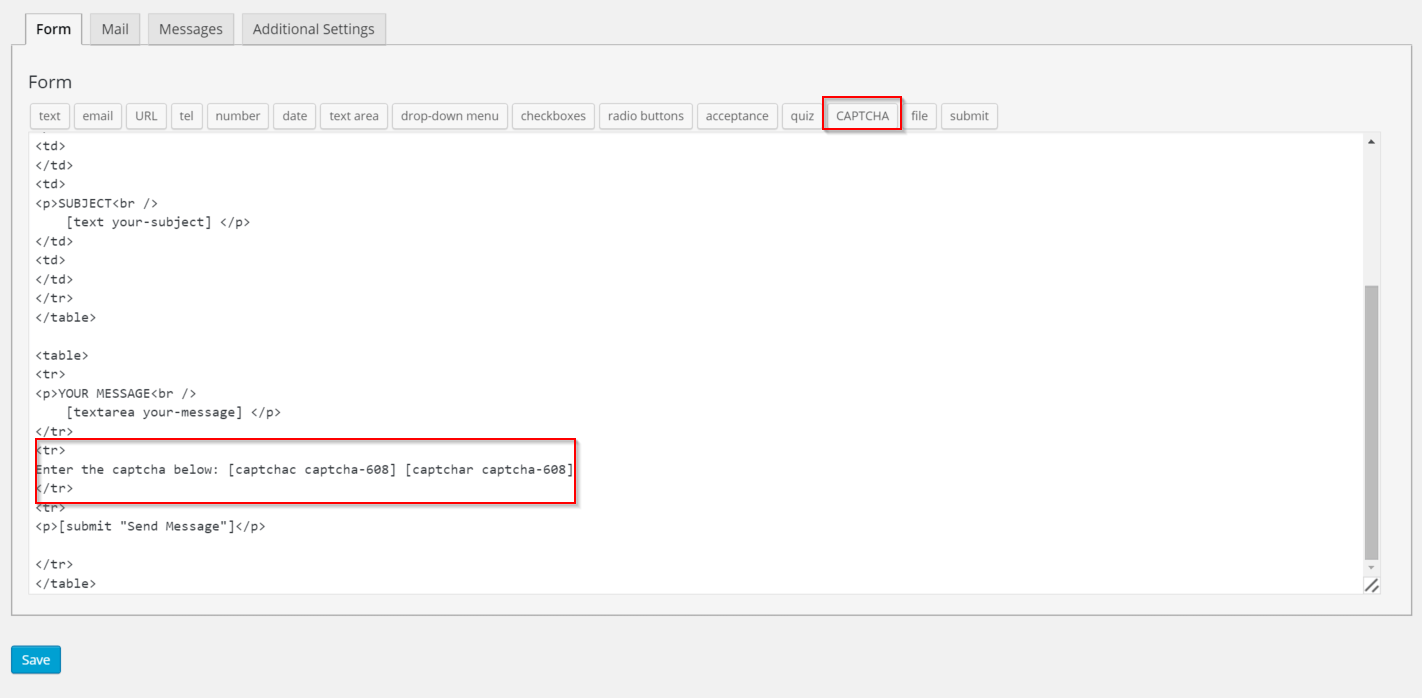Screen dimensions: 1422x698
Task: Insert a date field tag
Action: (x=294, y=115)
